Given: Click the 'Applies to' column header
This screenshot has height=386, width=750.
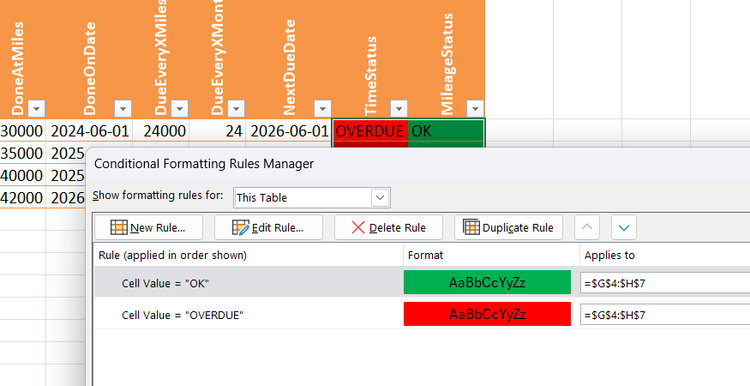Looking at the screenshot, I should [609, 255].
